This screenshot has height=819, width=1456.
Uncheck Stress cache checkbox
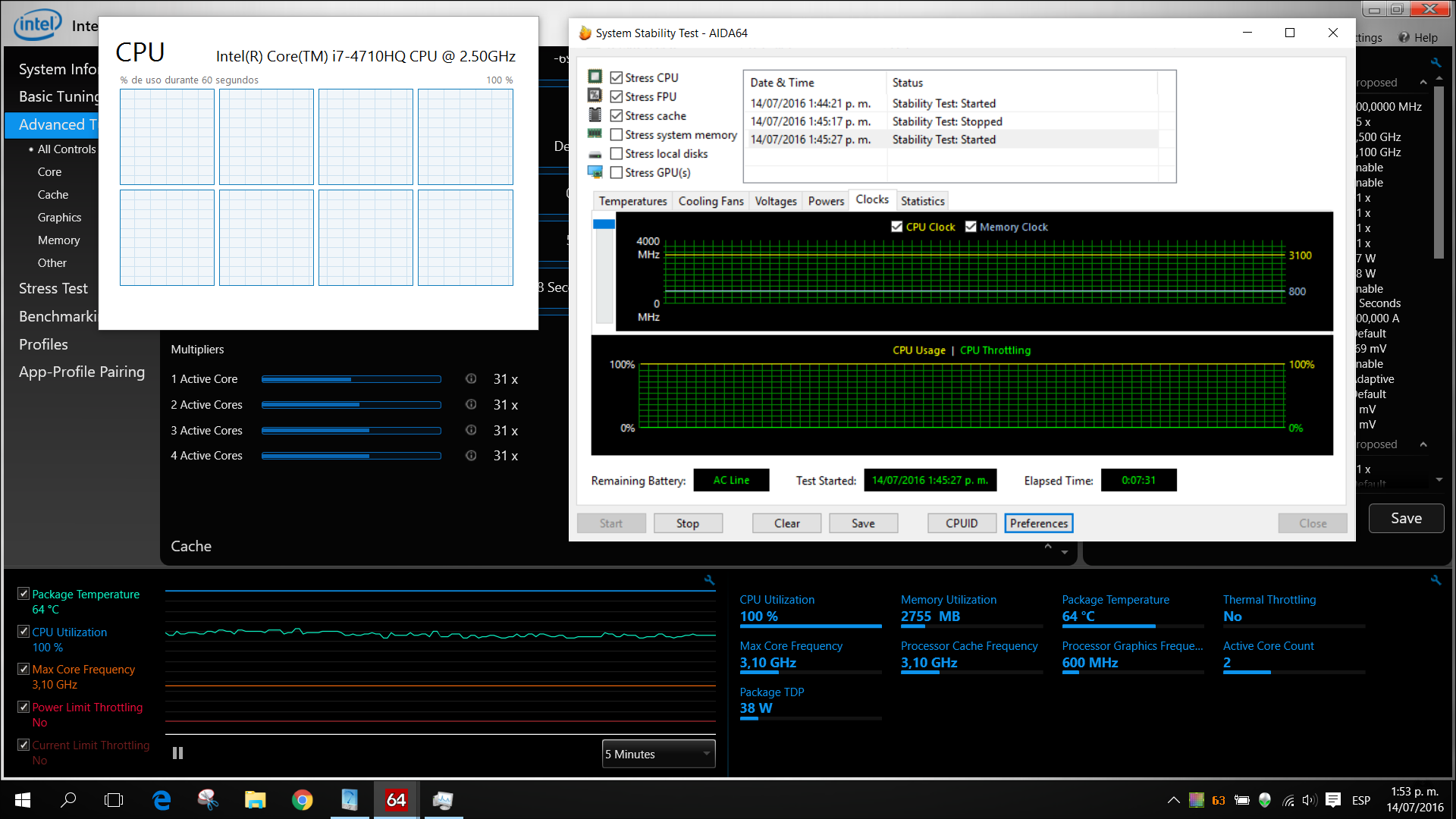(617, 115)
